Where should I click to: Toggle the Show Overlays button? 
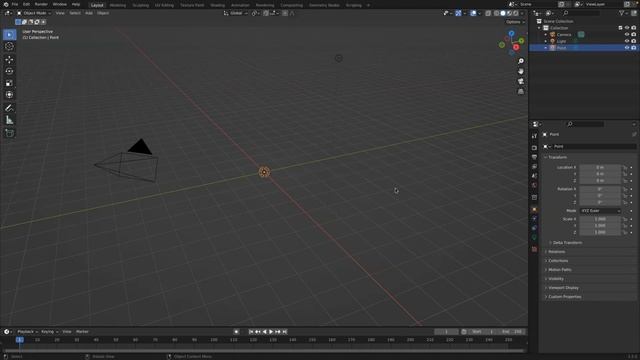pyautogui.click(x=473, y=13)
